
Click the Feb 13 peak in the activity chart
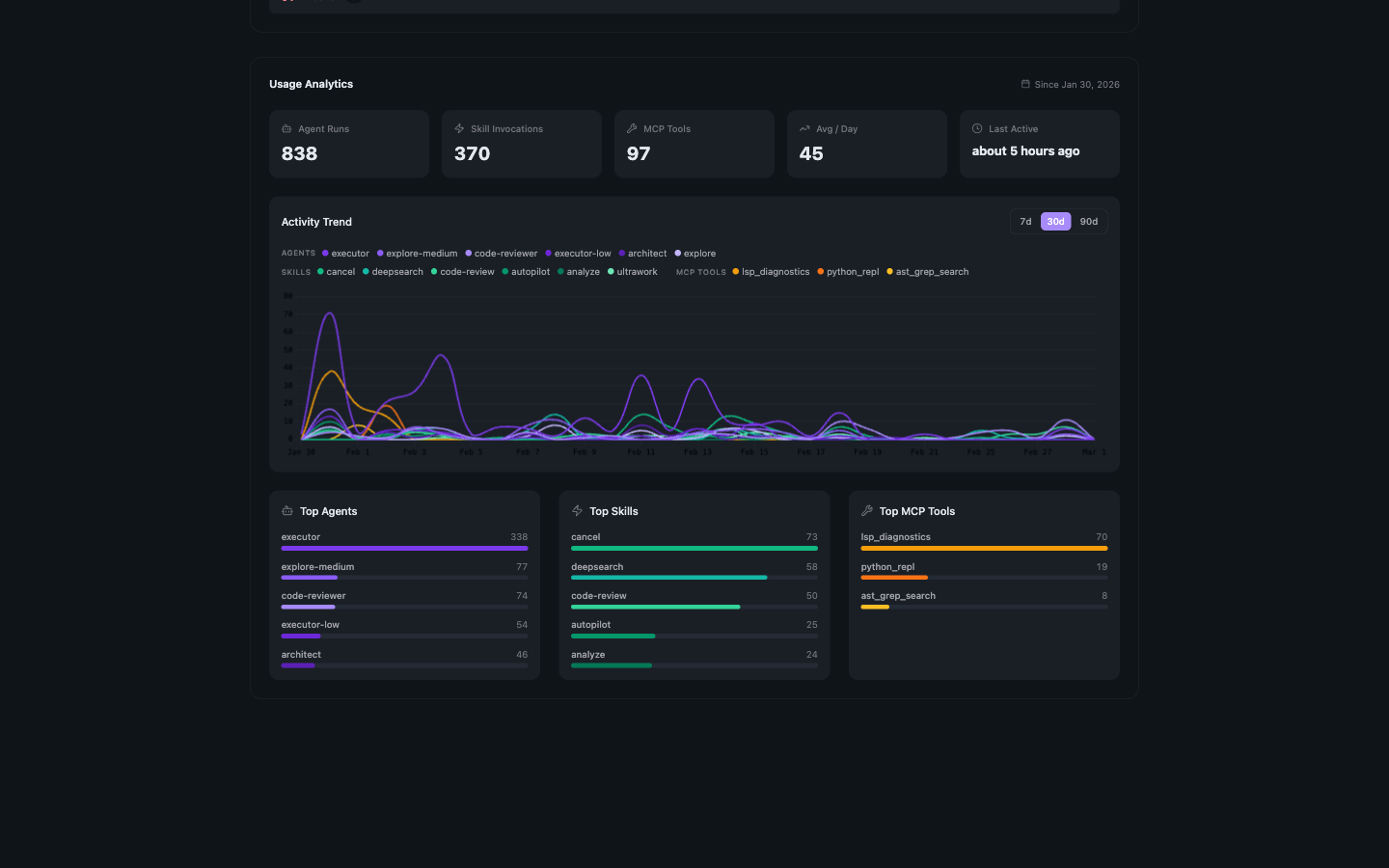[697, 378]
